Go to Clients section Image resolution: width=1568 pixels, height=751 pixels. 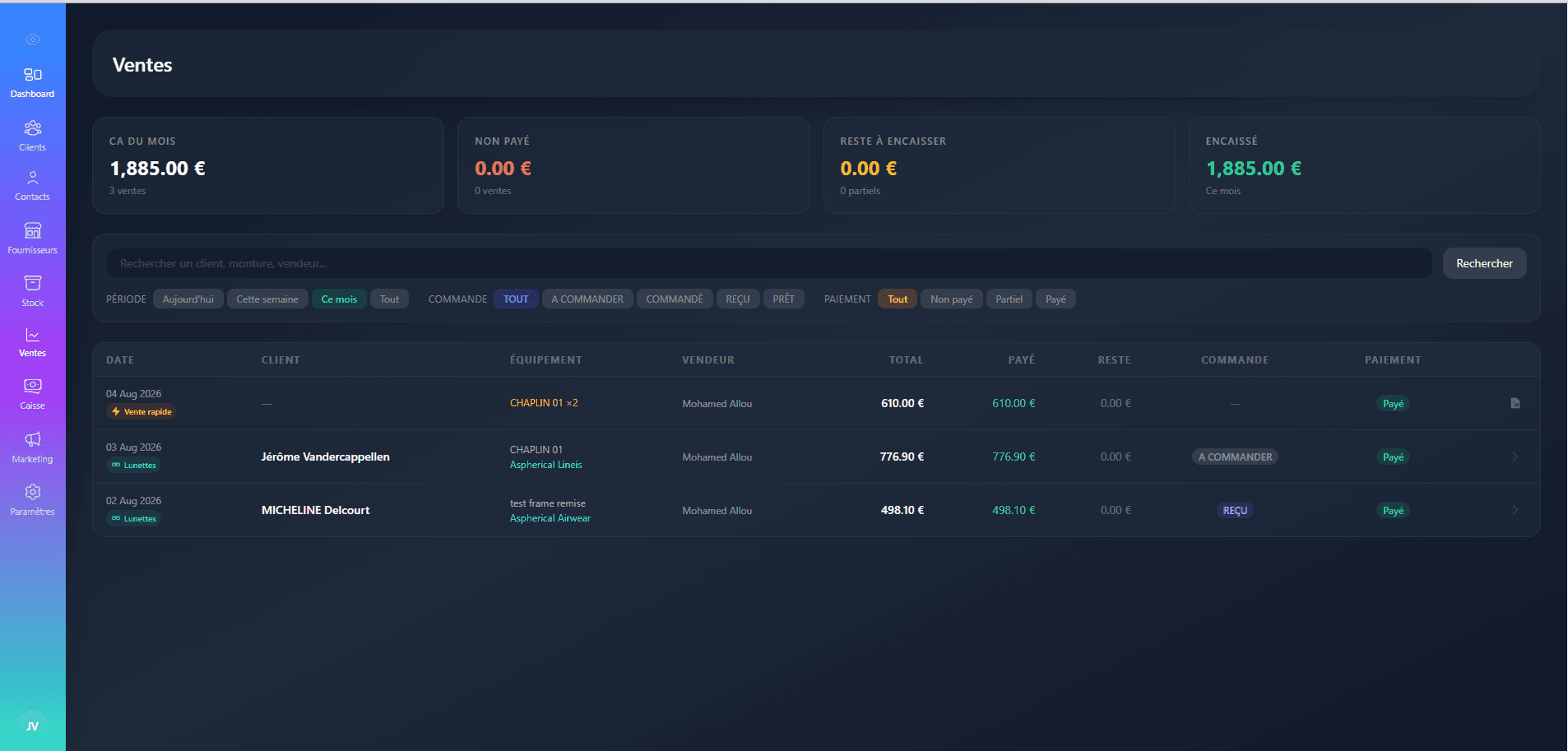click(x=32, y=136)
